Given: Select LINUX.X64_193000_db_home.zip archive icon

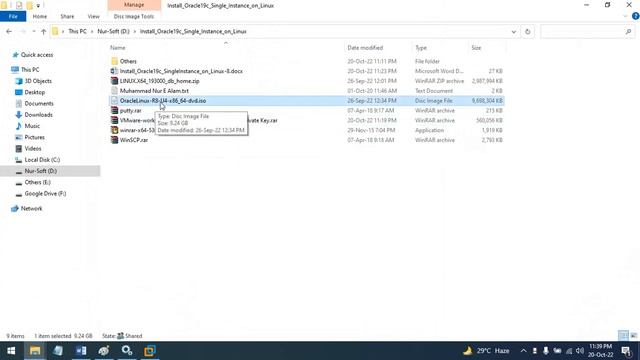Looking at the screenshot, I should click(x=114, y=81).
